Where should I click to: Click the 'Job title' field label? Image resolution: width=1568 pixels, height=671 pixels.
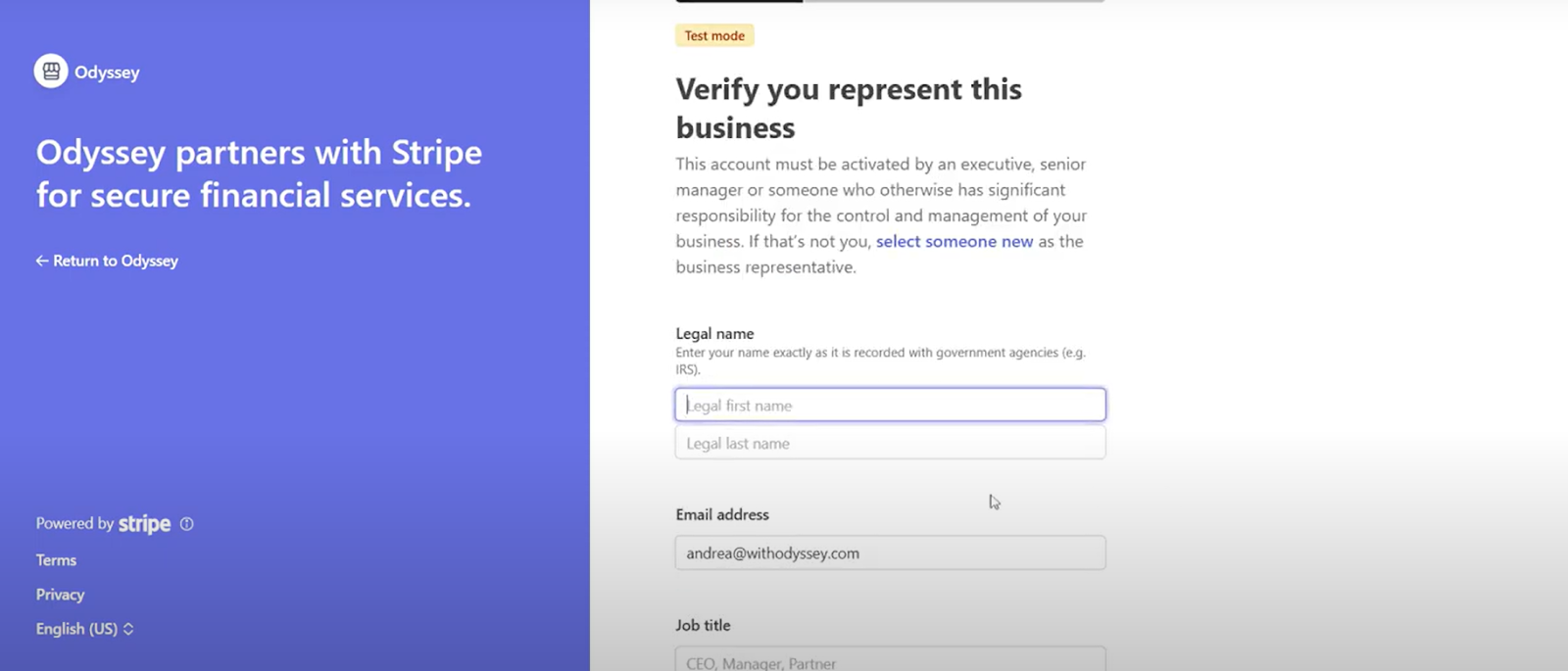click(703, 625)
